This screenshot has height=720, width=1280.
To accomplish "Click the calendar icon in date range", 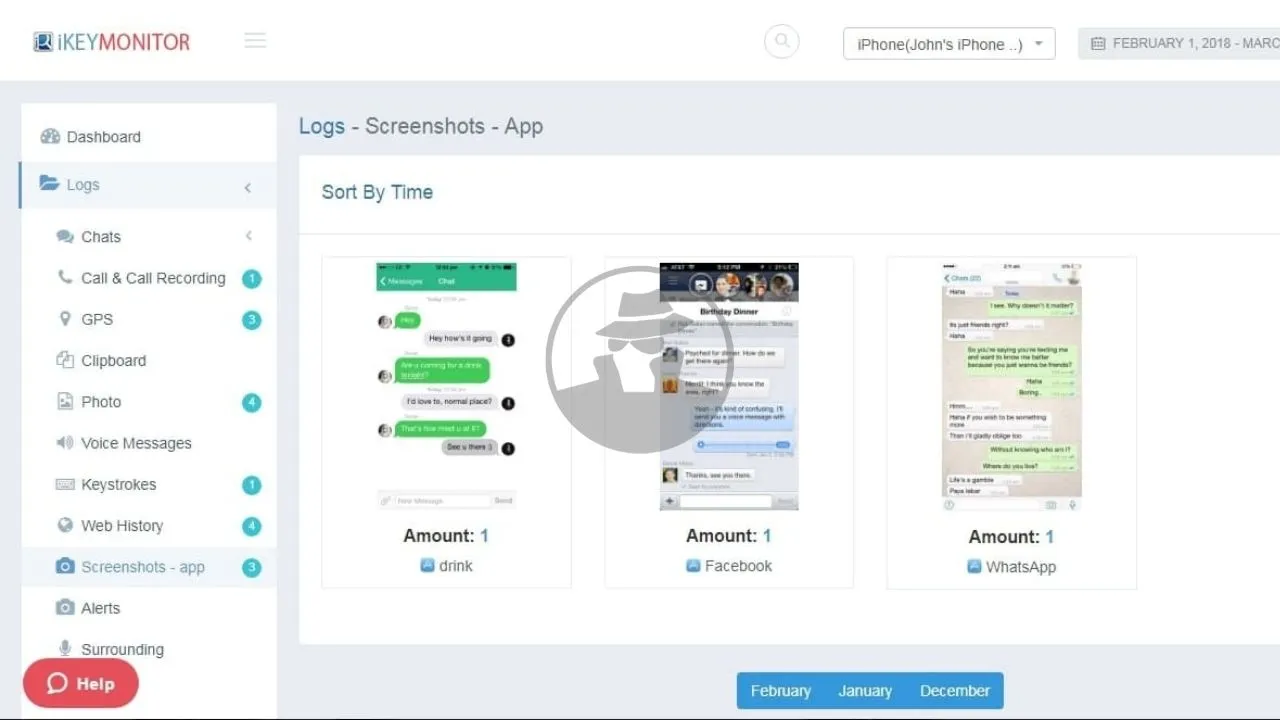I will point(1098,44).
